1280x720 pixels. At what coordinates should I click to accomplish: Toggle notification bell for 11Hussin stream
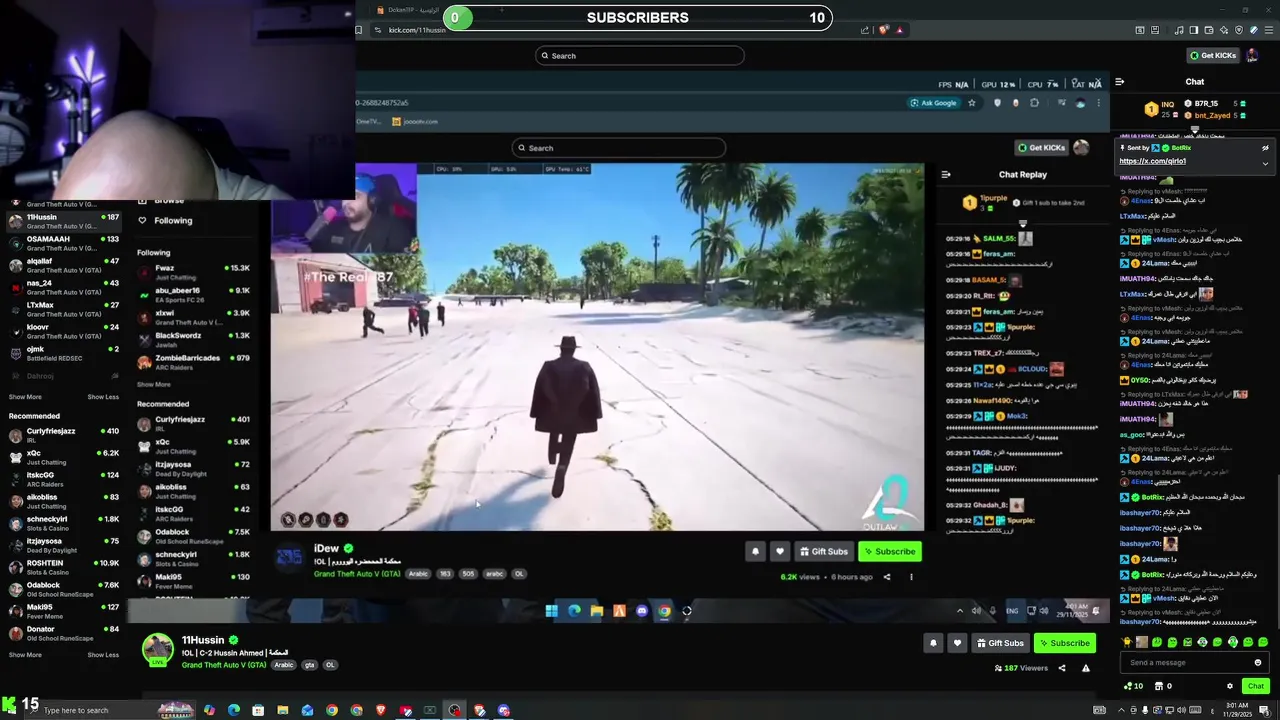[933, 643]
